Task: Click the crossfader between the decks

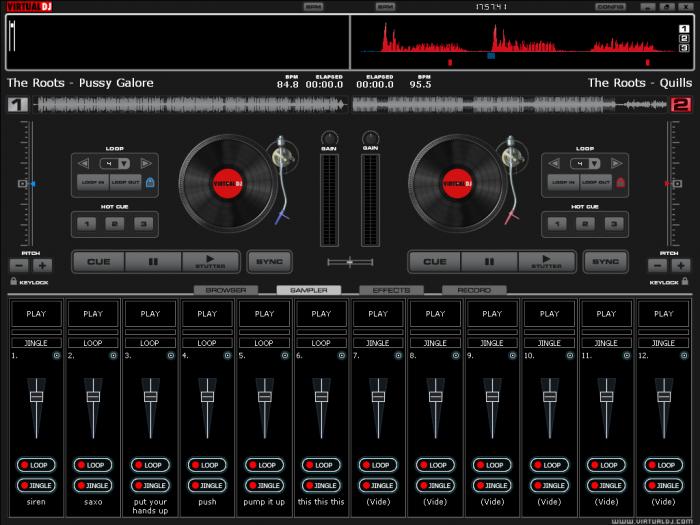Action: click(x=350, y=262)
